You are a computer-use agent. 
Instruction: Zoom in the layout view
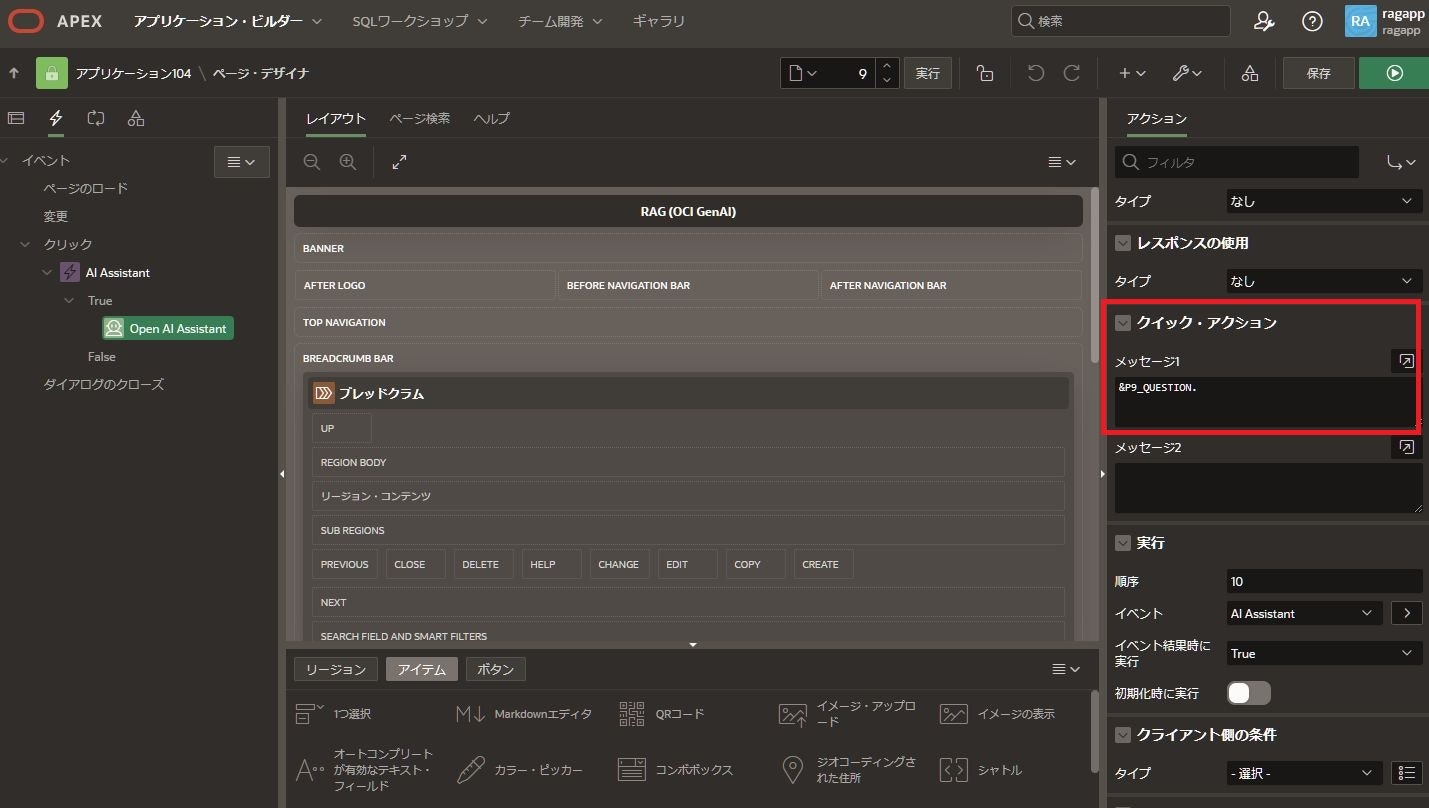348,162
